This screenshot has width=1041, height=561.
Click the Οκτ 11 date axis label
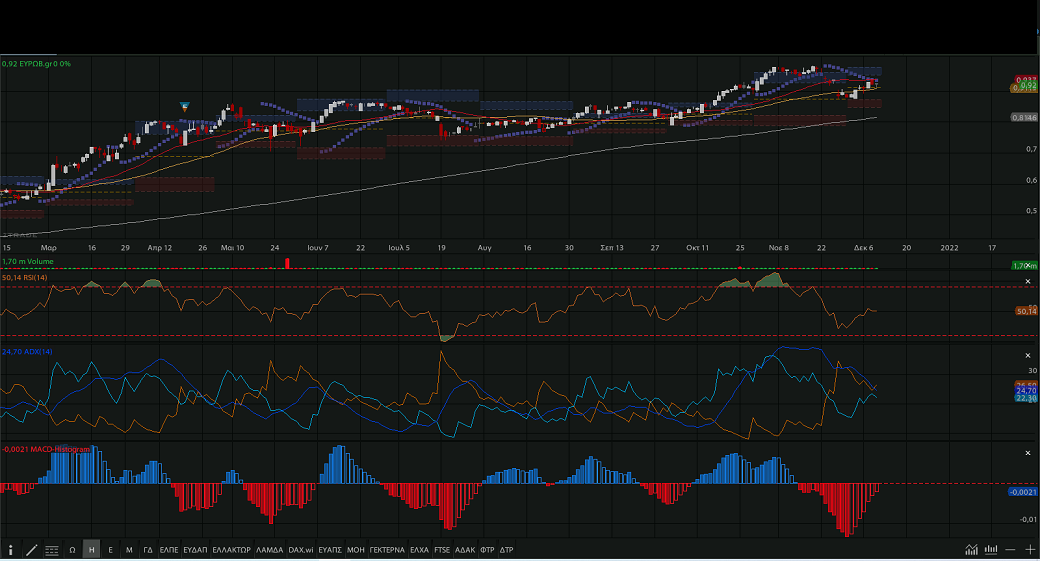click(697, 248)
